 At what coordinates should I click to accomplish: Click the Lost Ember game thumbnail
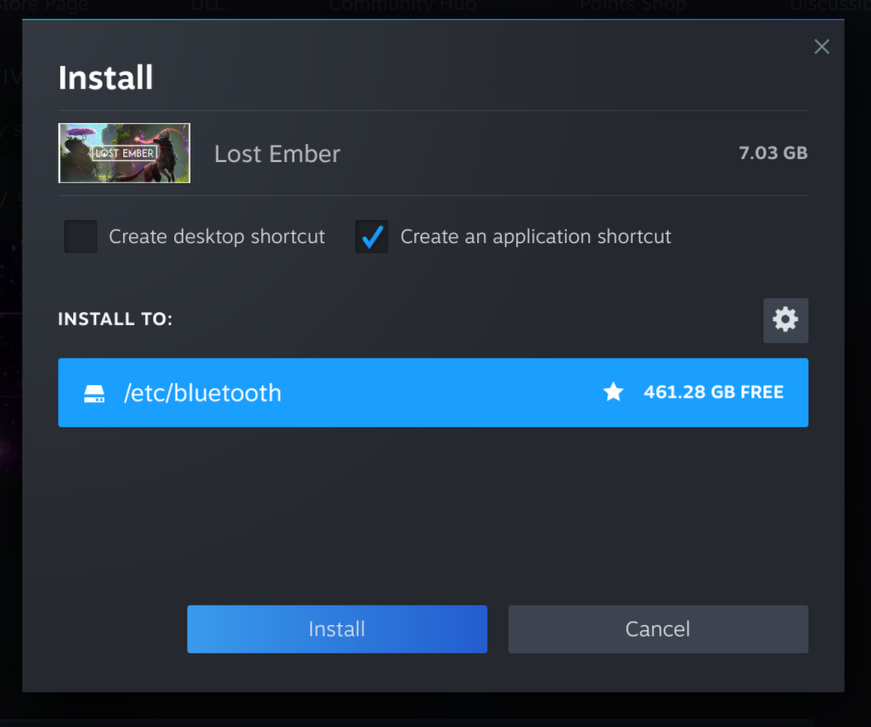pos(124,153)
